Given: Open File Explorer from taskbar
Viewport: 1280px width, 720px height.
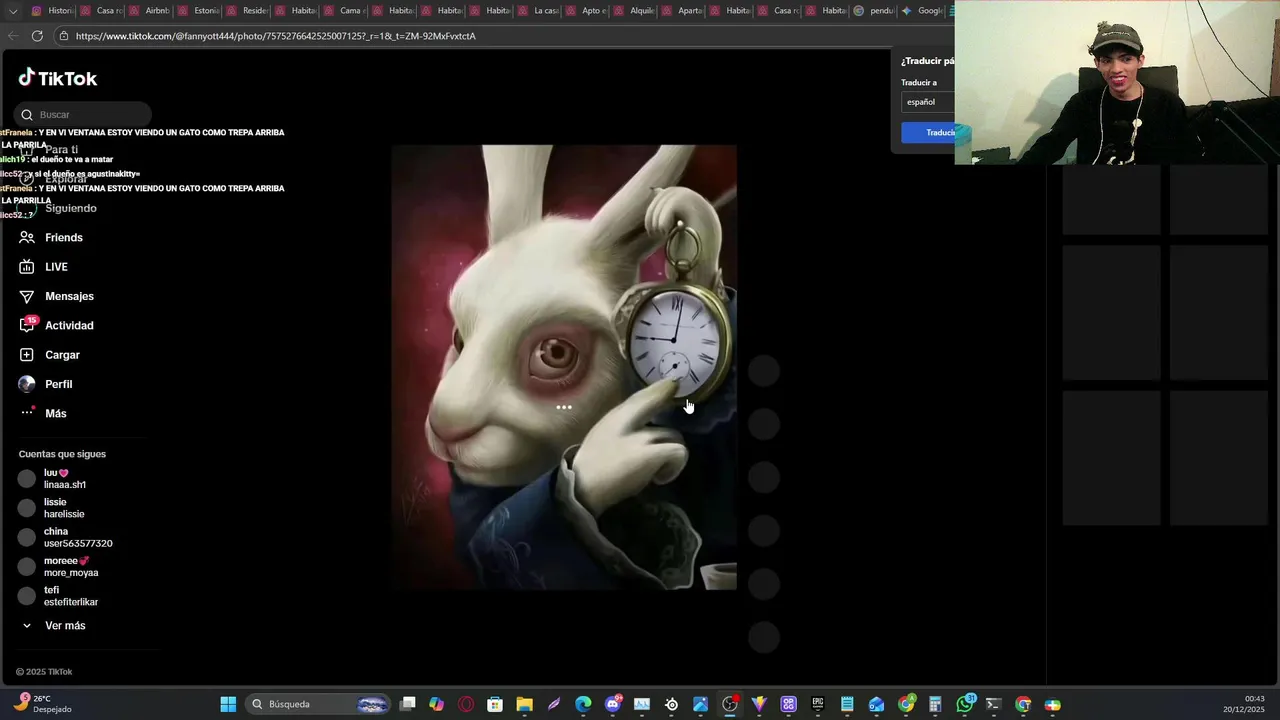Looking at the screenshot, I should point(524,704).
